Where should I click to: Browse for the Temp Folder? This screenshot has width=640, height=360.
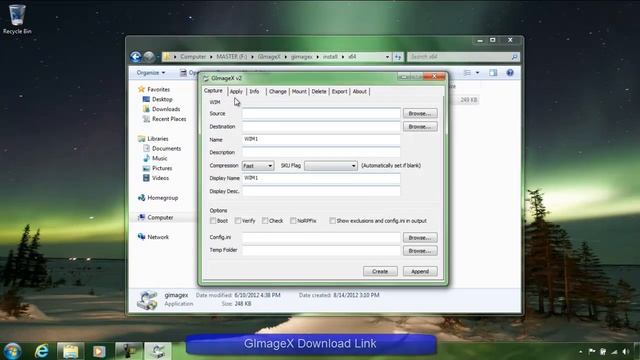coord(420,251)
